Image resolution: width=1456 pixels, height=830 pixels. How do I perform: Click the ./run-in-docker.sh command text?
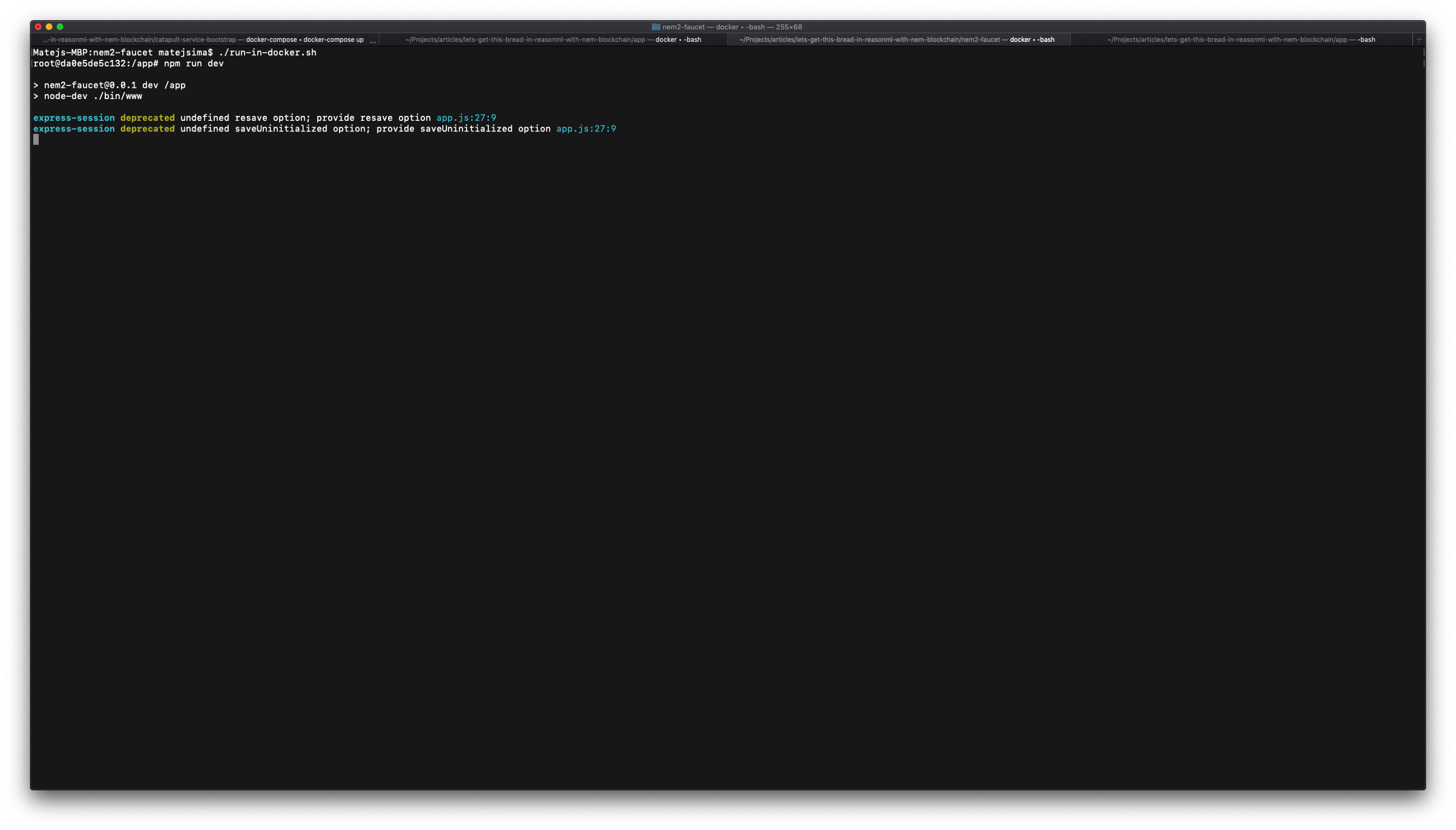267,53
